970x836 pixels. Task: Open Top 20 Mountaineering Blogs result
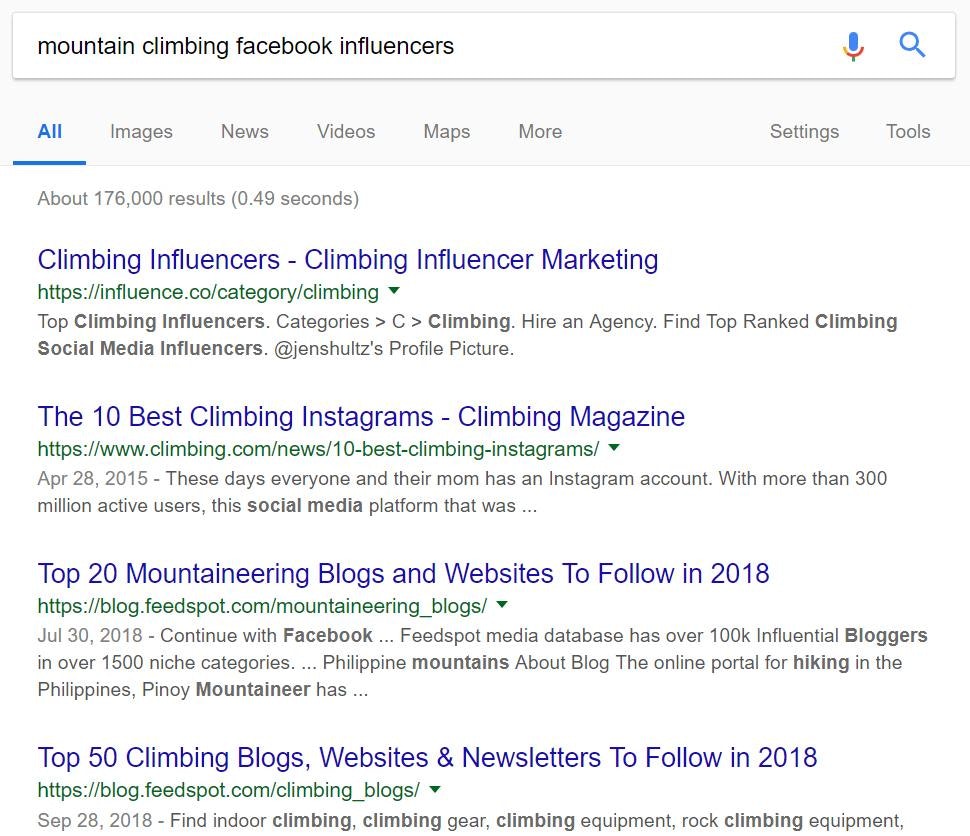pyautogui.click(x=403, y=574)
